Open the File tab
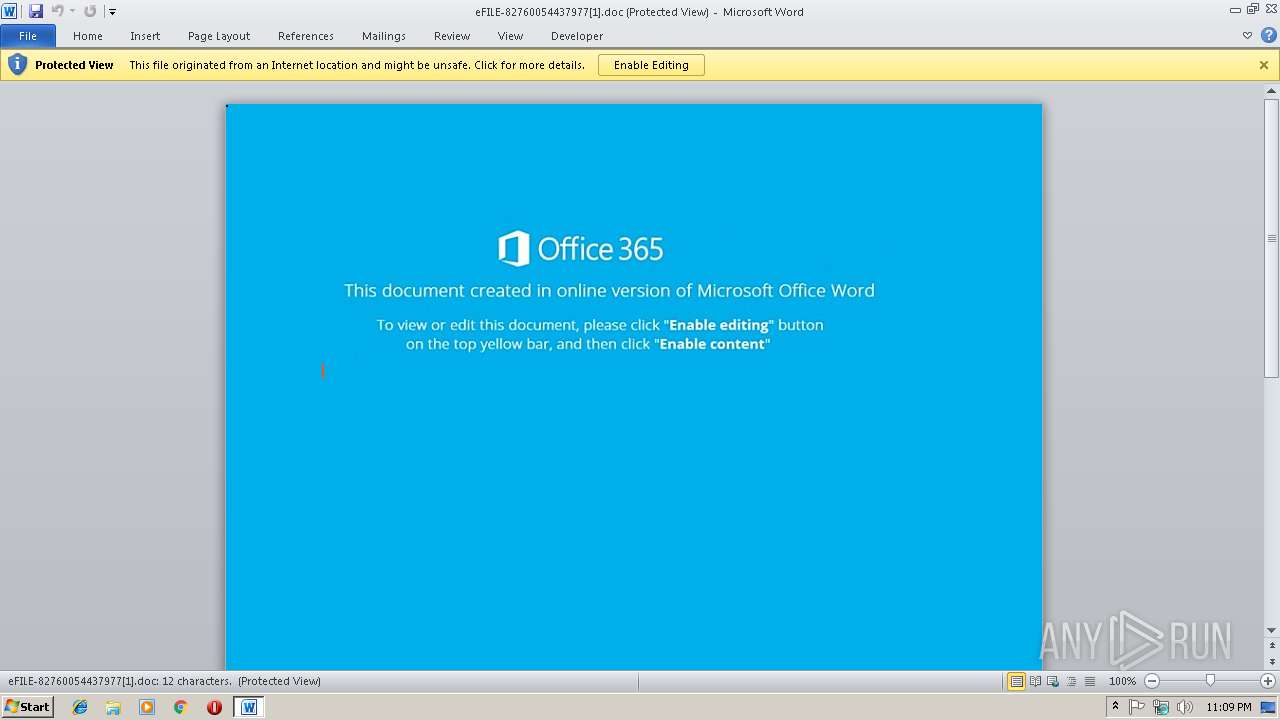The width and height of the screenshot is (1280, 720). click(x=28, y=36)
